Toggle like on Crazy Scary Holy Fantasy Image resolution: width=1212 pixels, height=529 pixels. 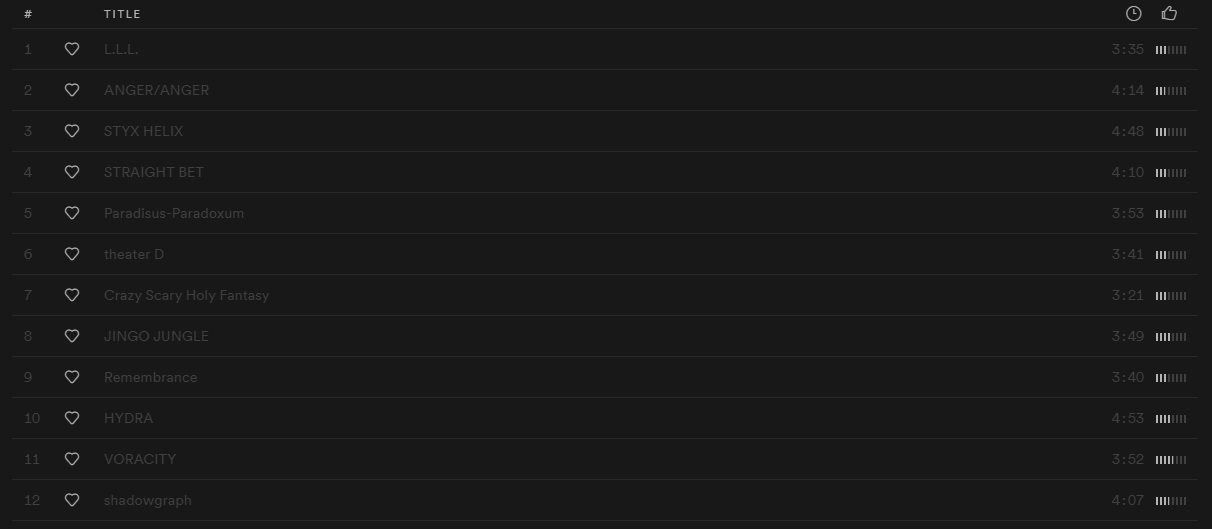tap(72, 295)
